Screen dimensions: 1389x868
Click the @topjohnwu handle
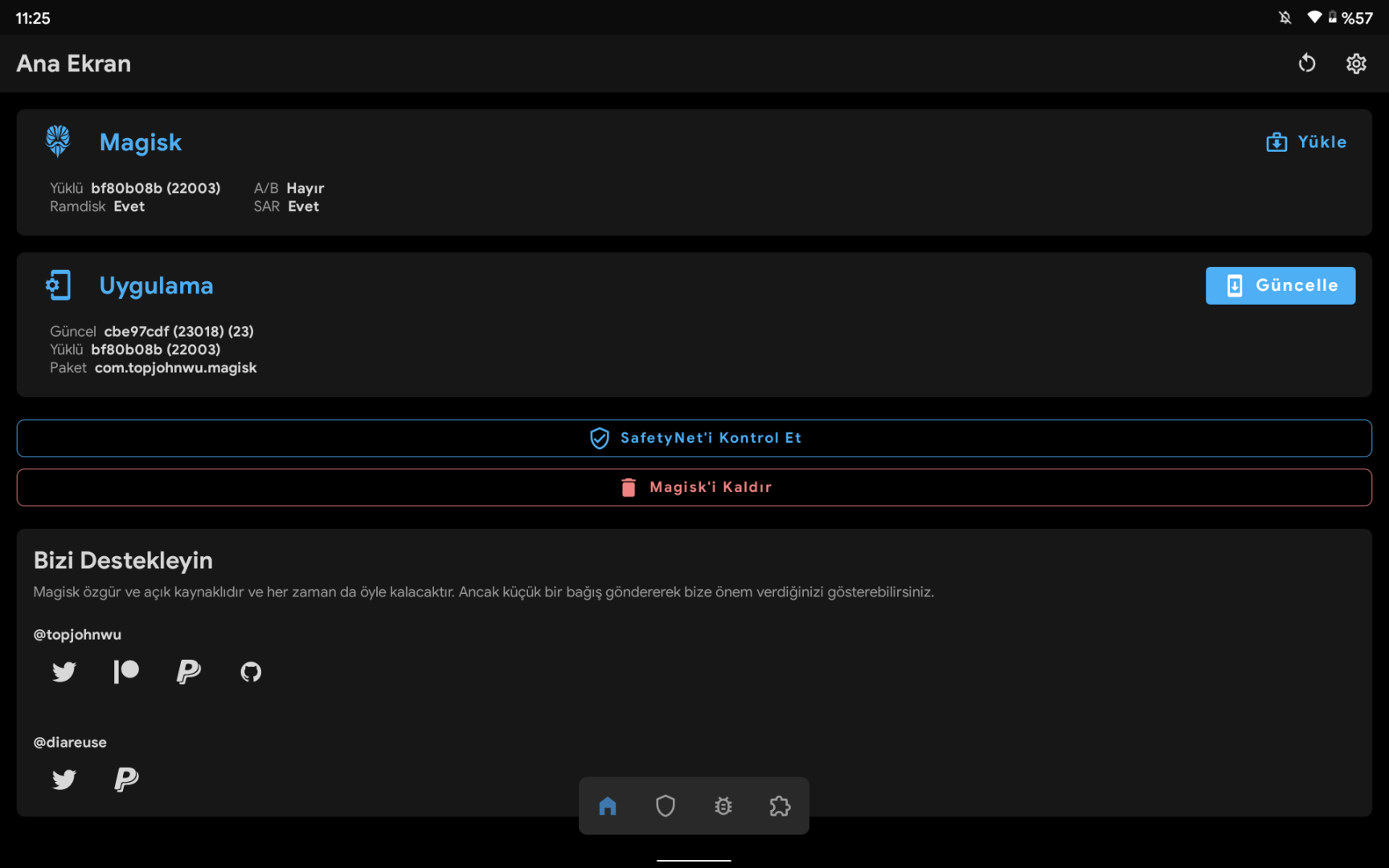77,635
